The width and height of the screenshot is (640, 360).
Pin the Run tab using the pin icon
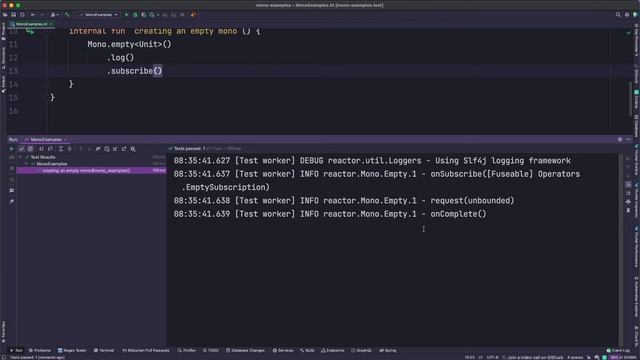(11, 201)
